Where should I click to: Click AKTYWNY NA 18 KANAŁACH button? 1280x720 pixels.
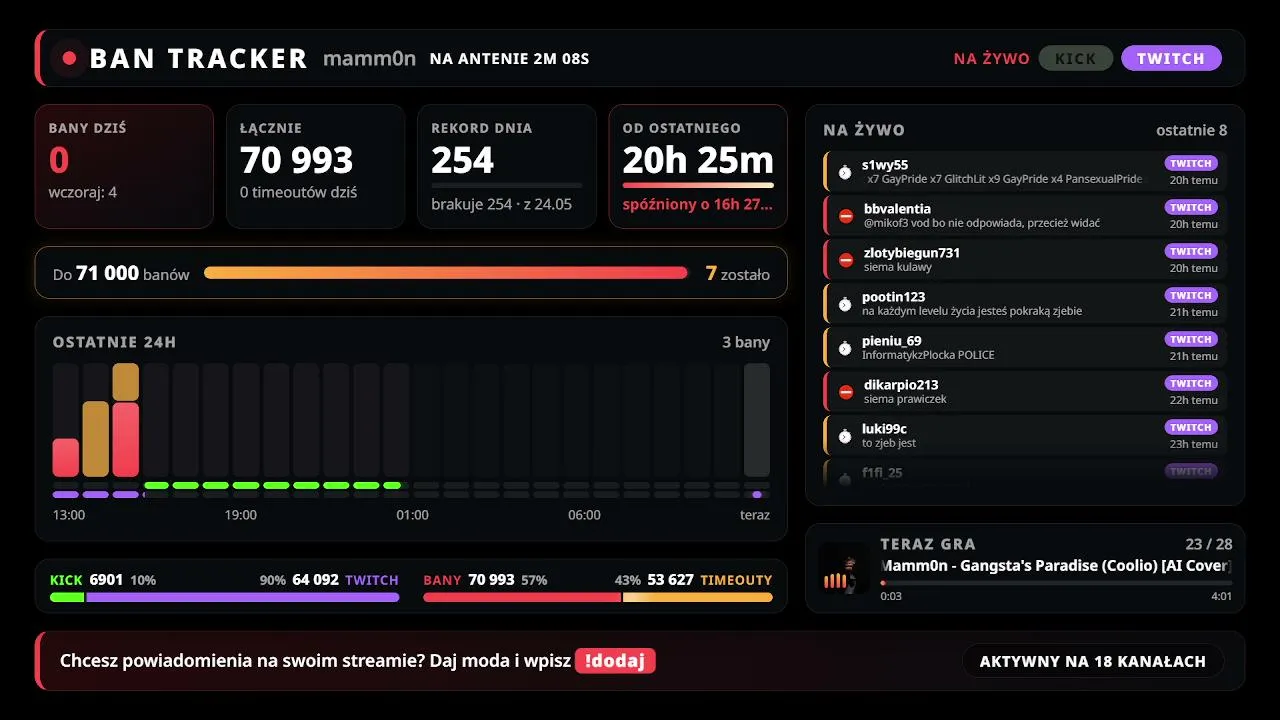coord(1093,661)
